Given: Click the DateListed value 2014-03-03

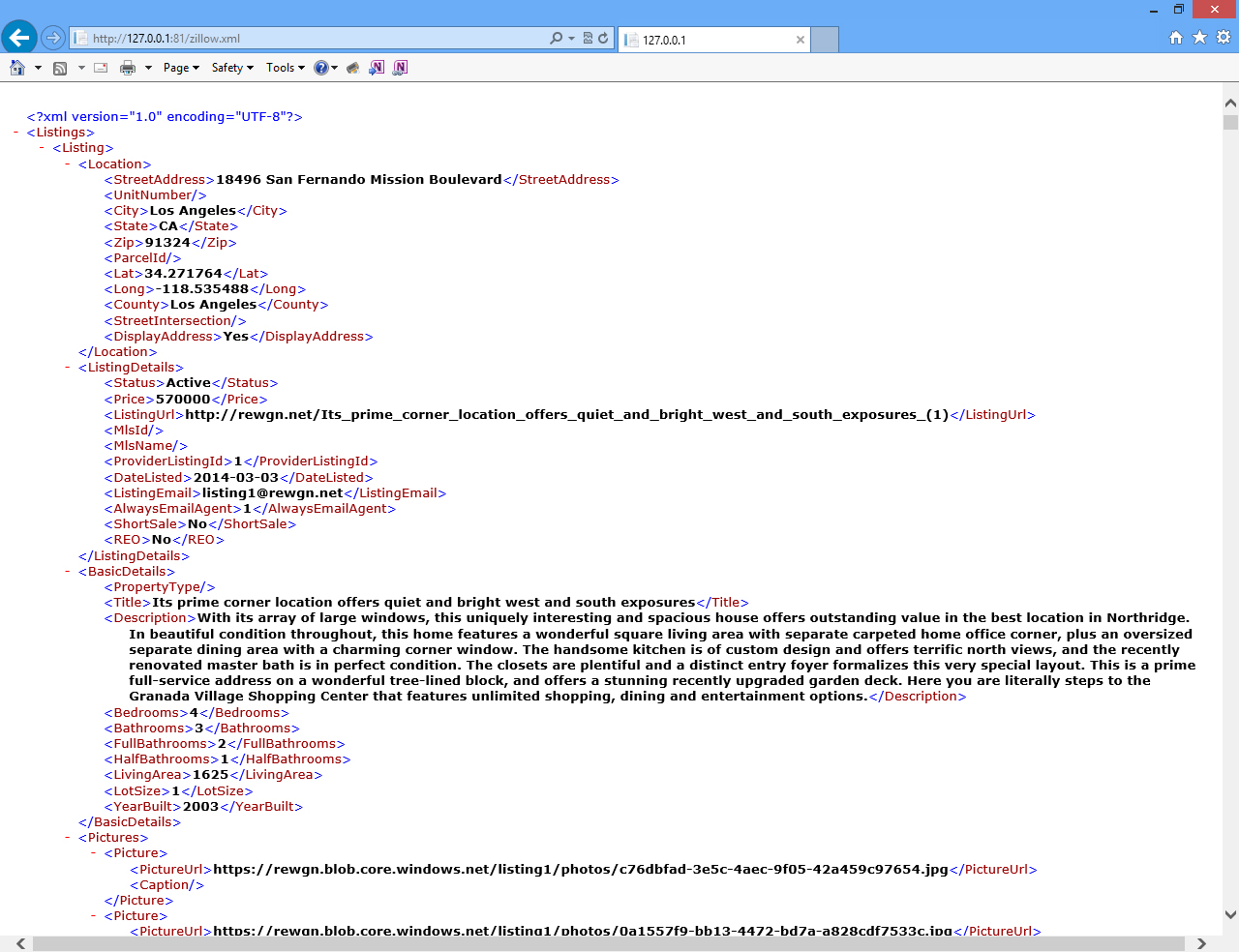Looking at the screenshot, I should 236,478.
